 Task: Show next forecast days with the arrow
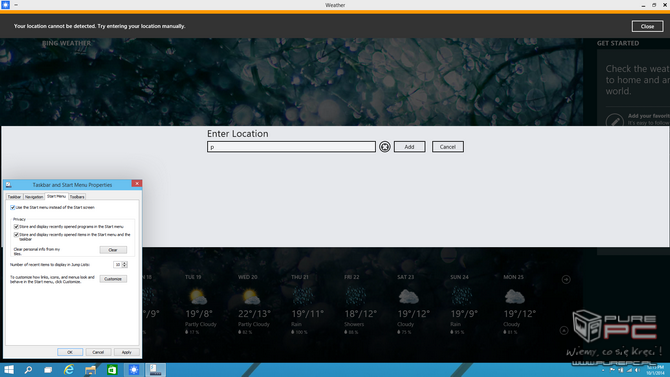(x=566, y=280)
